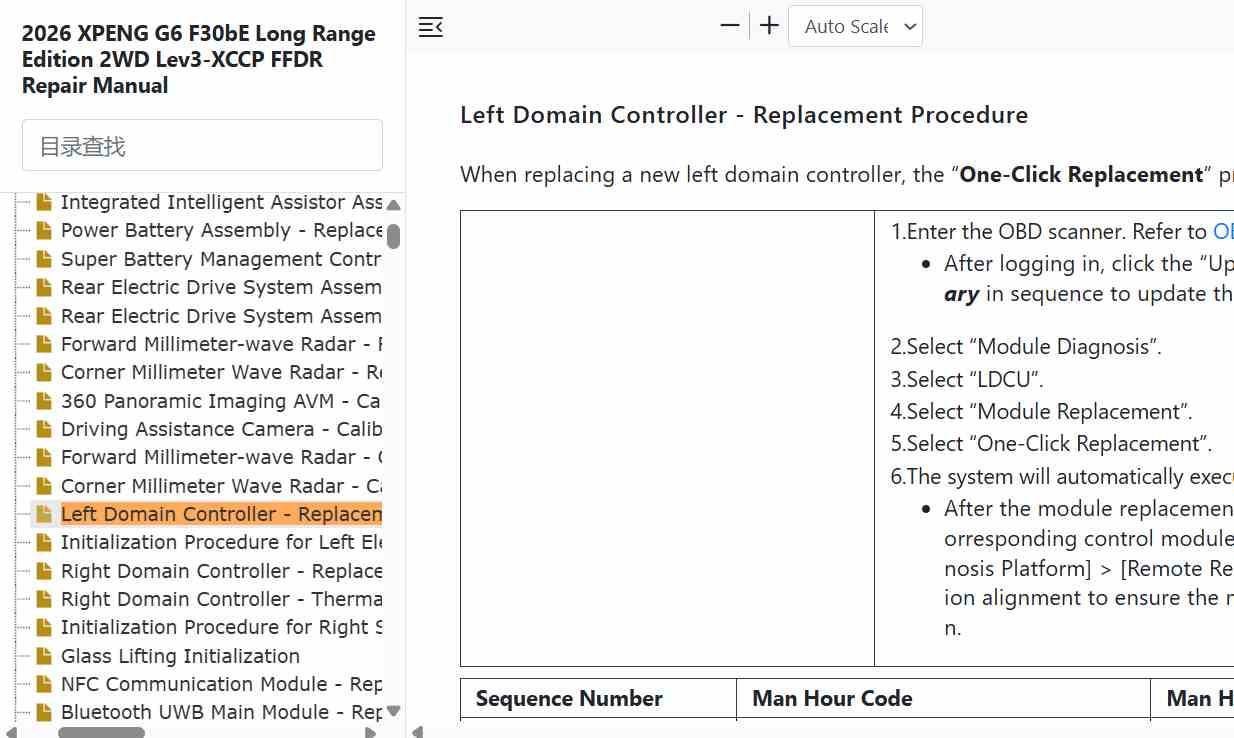The height and width of the screenshot is (738, 1234).
Task: Click sidebar vertical scrollbar down arrow
Action: coord(393,711)
